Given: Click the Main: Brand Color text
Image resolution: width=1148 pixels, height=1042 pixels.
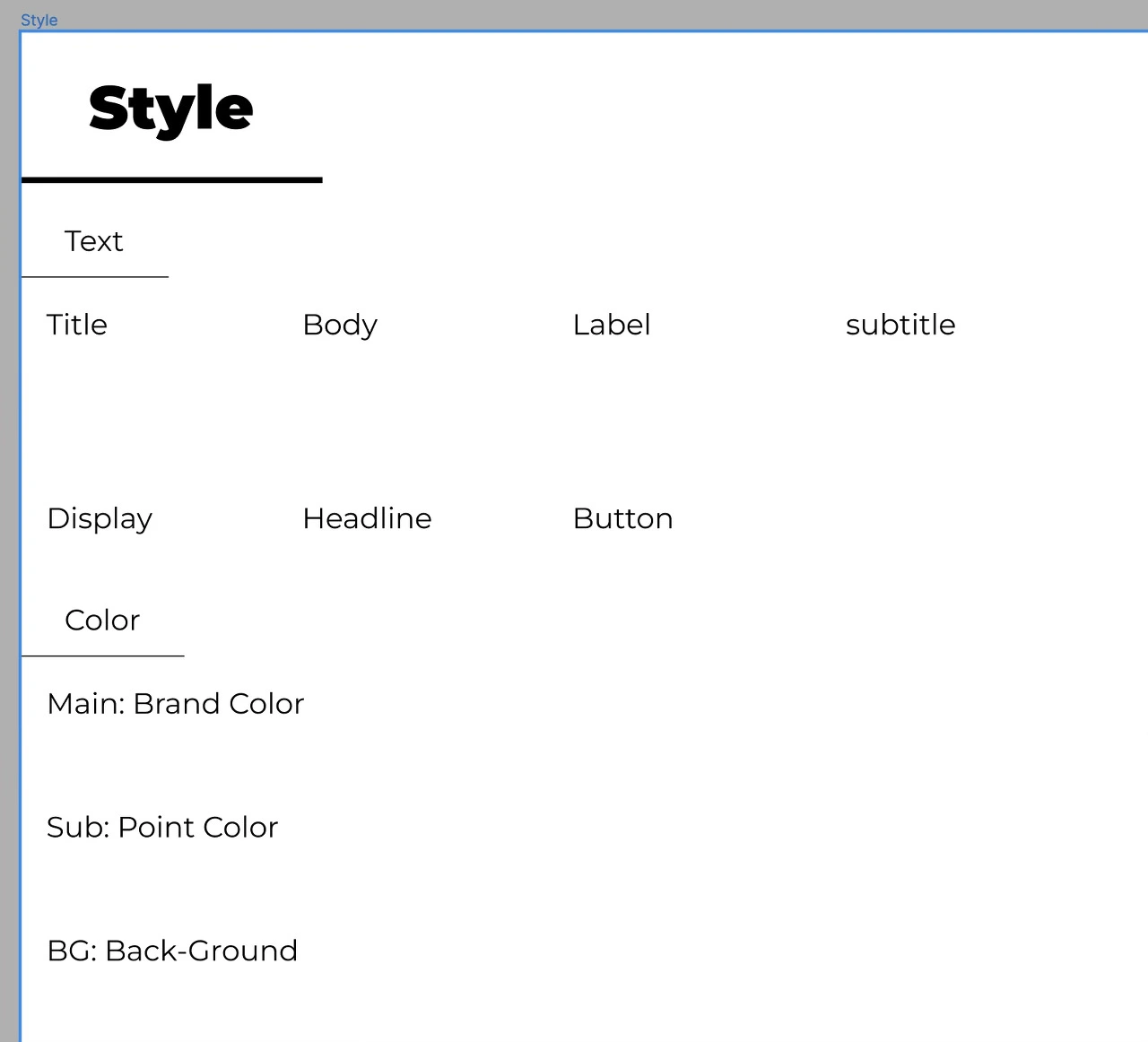Looking at the screenshot, I should pos(176,704).
